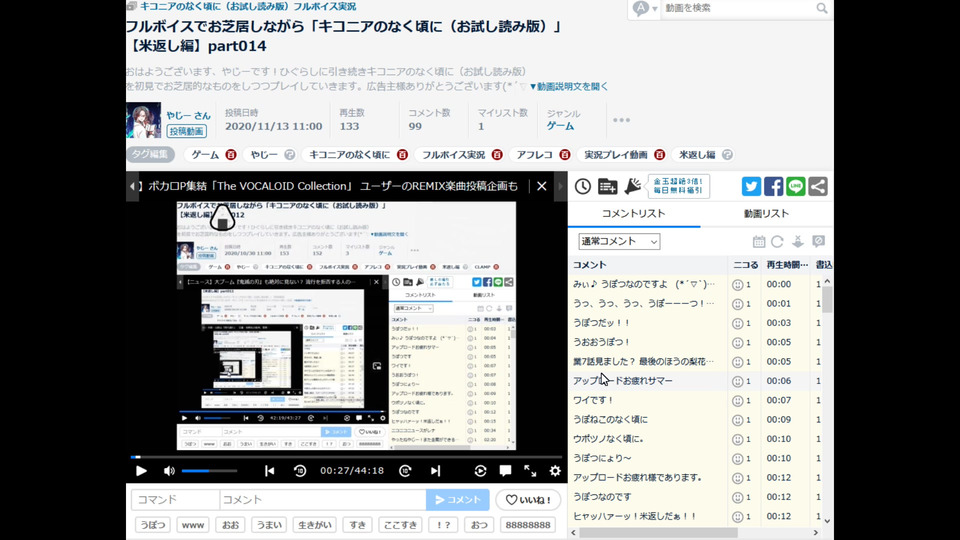
Task: Click the search magnifier icon
Action: coord(822,8)
